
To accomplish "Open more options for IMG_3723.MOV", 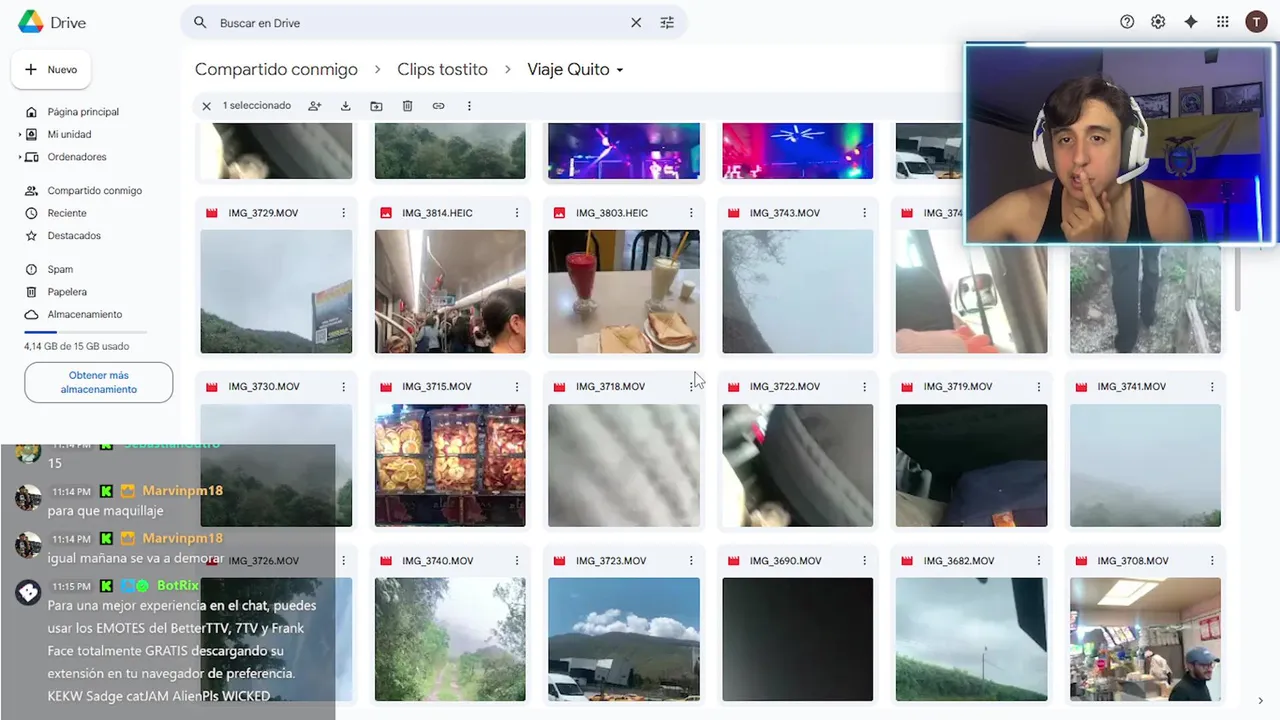I will pyautogui.click(x=691, y=561).
